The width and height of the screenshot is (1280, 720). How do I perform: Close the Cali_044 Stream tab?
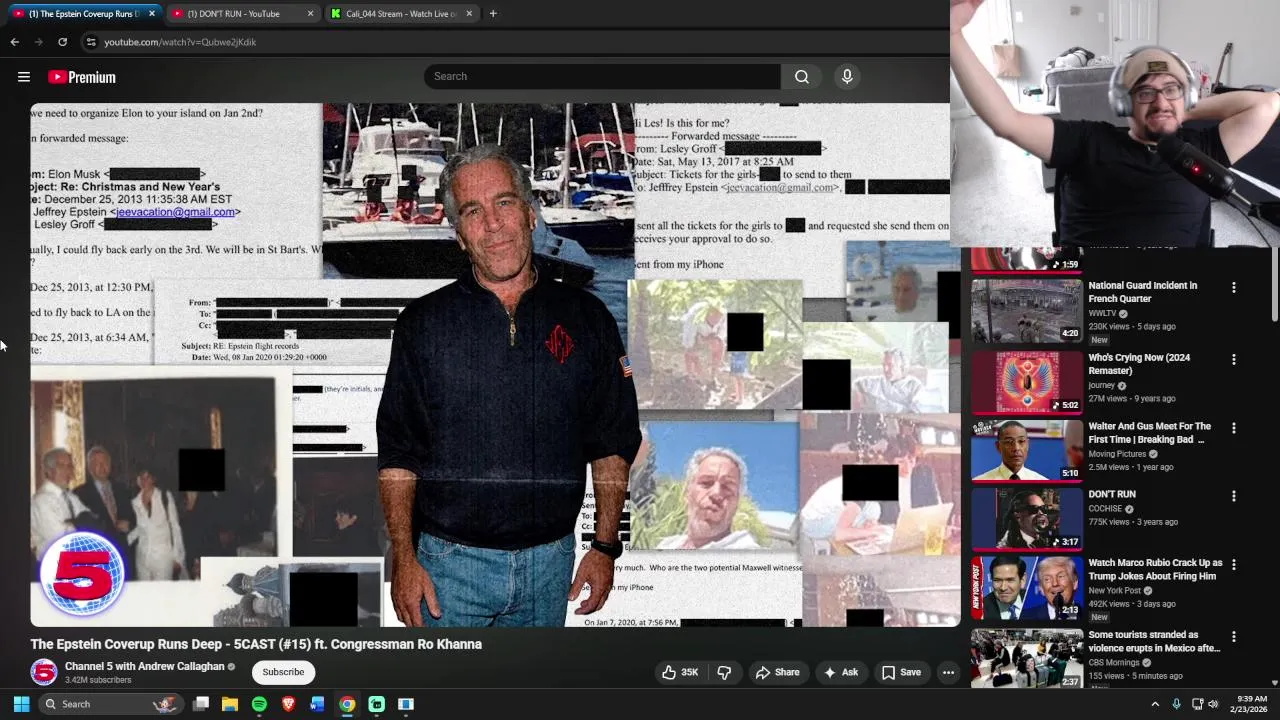[x=469, y=14]
